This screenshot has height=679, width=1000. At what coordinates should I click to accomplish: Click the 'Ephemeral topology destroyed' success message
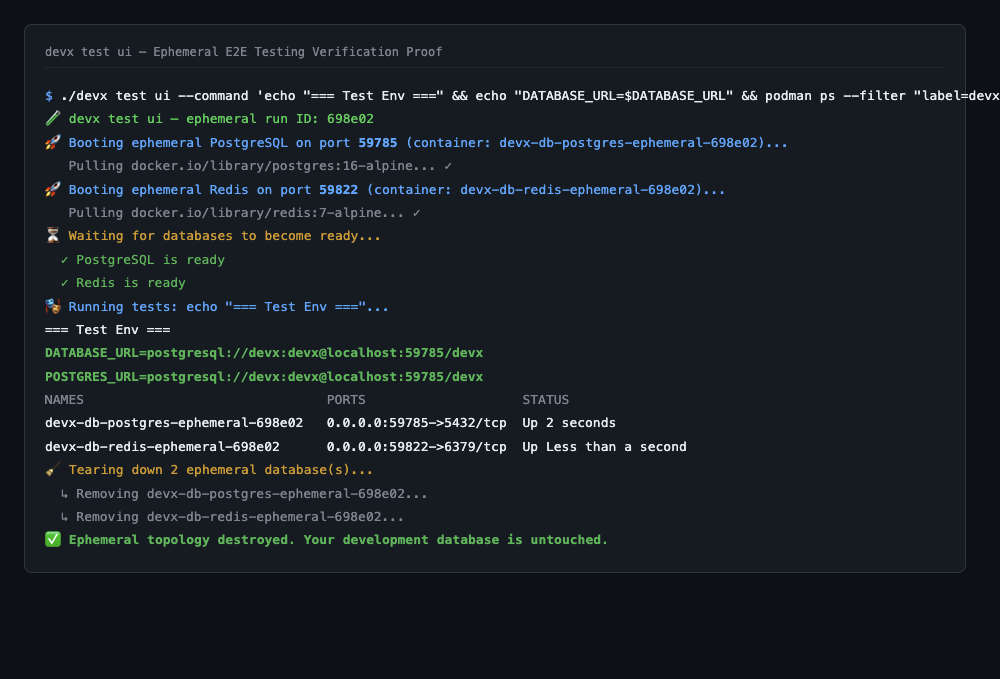[338, 540]
